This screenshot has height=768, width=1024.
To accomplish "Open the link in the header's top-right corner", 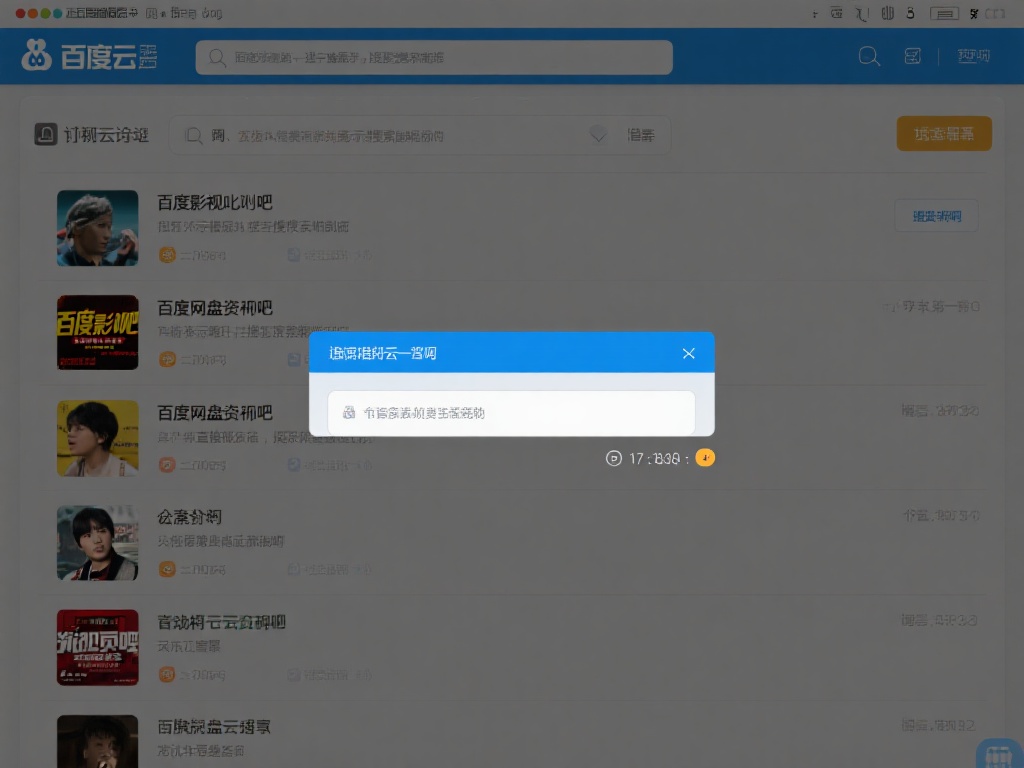I will 973,56.
